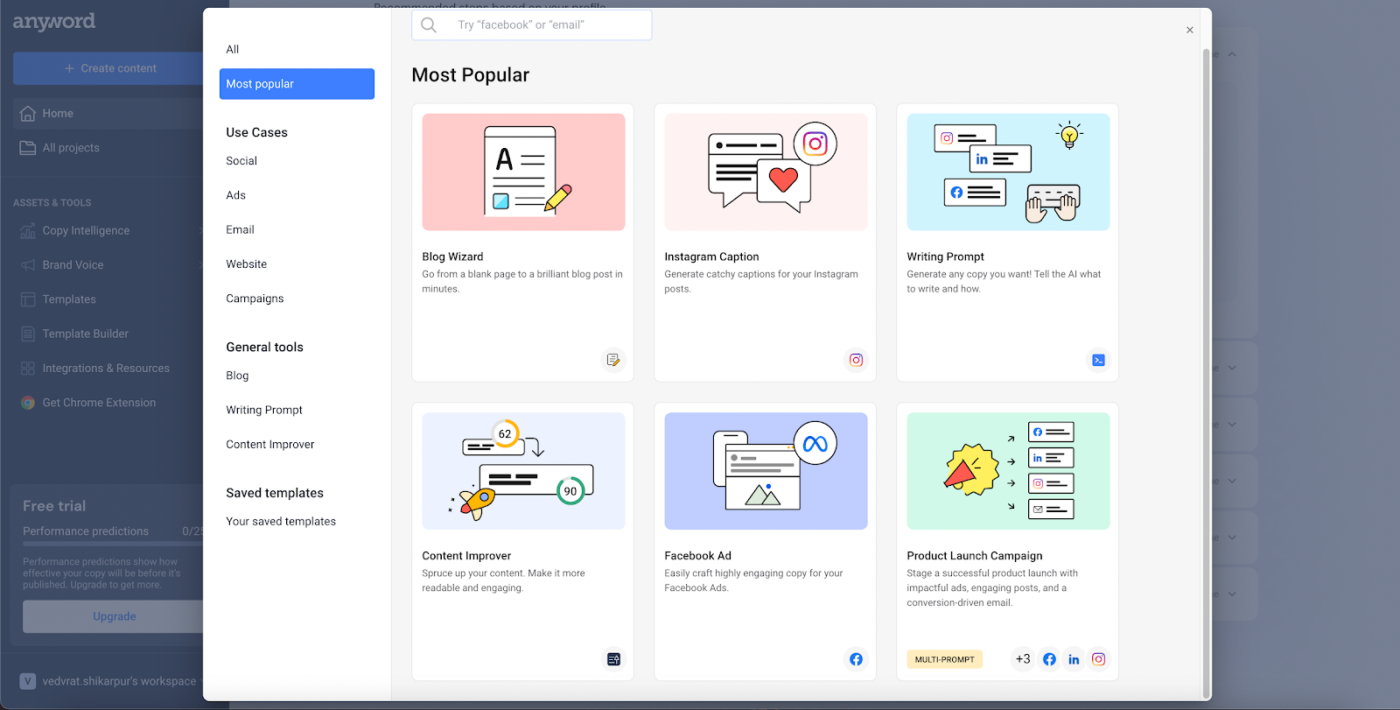Open Your saved templates

tap(281, 522)
